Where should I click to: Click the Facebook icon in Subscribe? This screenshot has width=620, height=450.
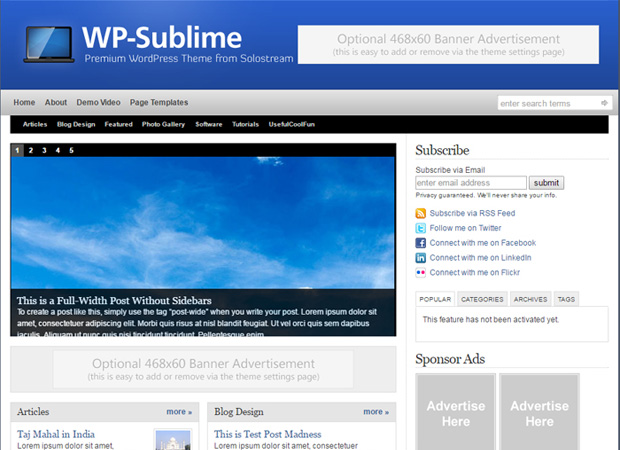(420, 243)
